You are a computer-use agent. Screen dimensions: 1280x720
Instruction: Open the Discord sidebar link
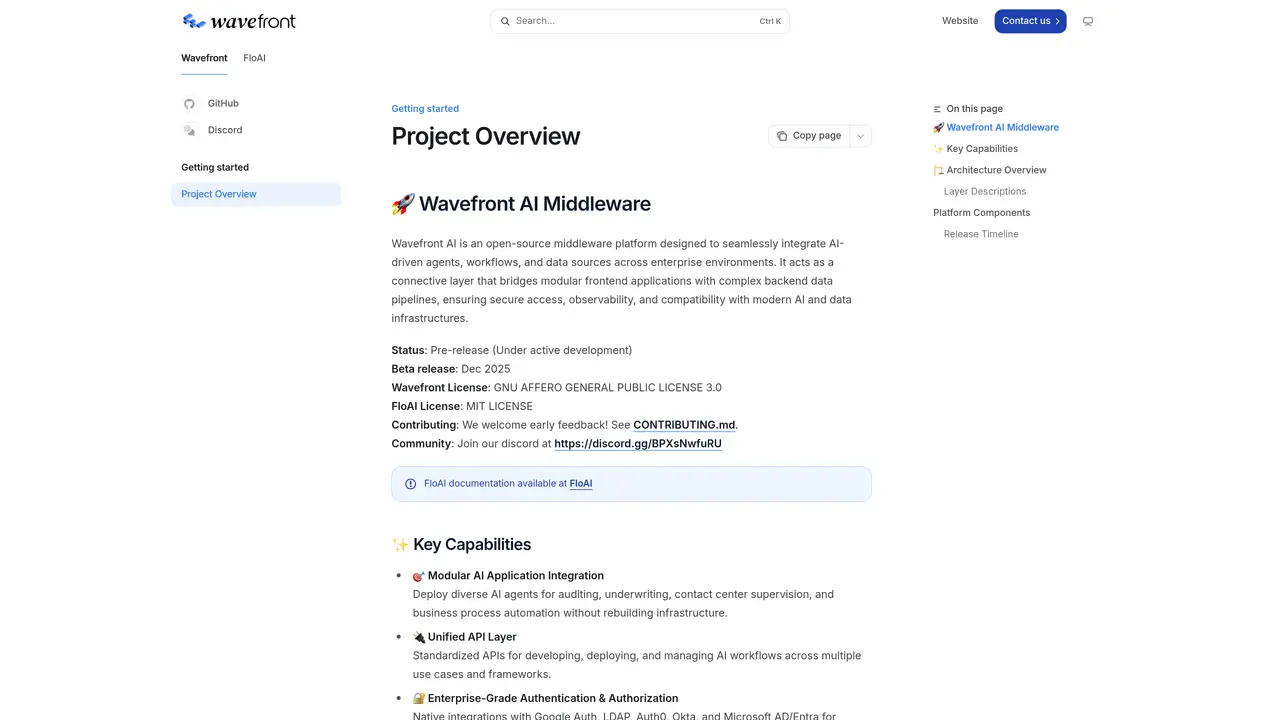coord(225,130)
